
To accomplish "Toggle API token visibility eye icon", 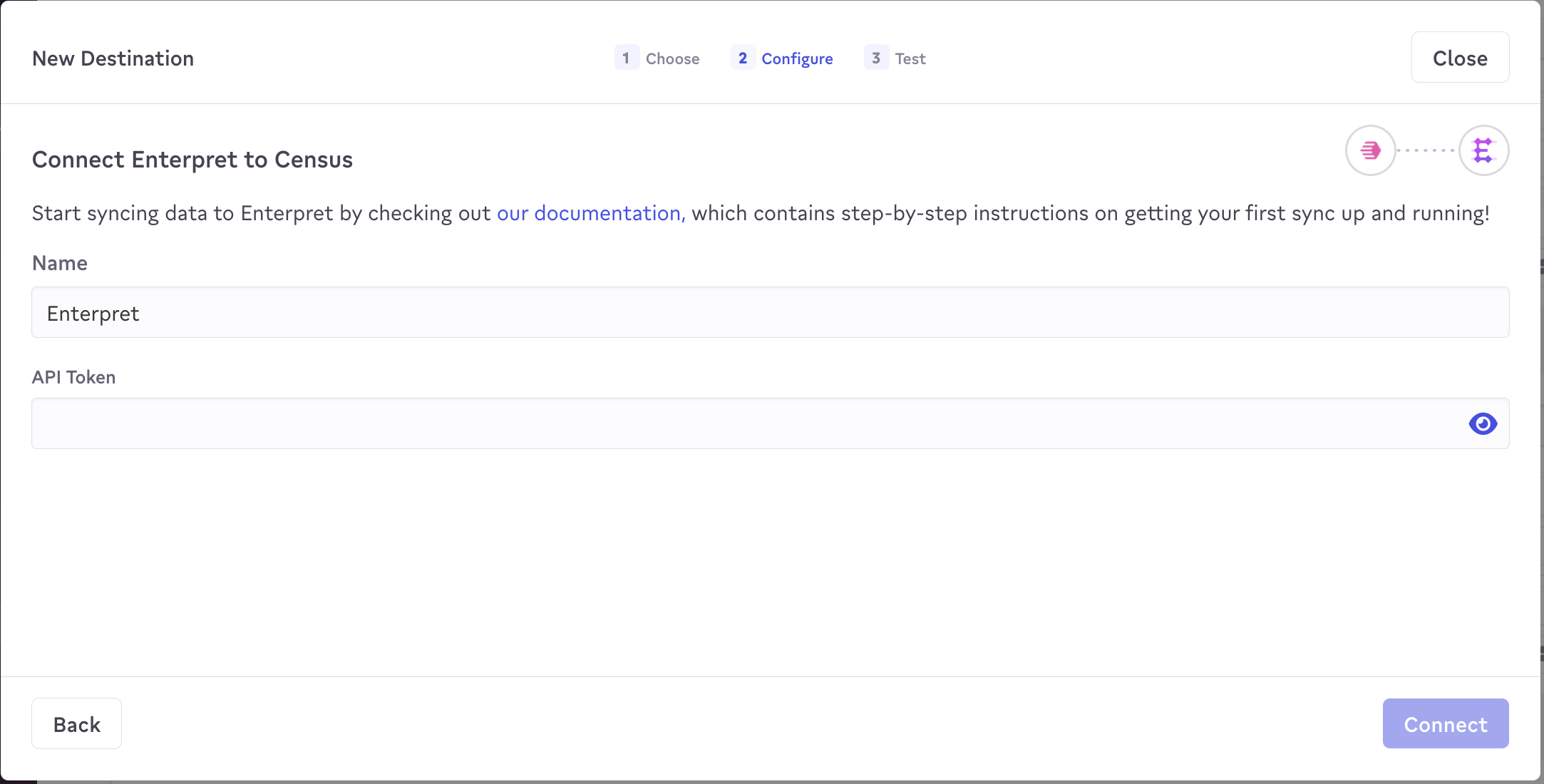I will (x=1483, y=424).
